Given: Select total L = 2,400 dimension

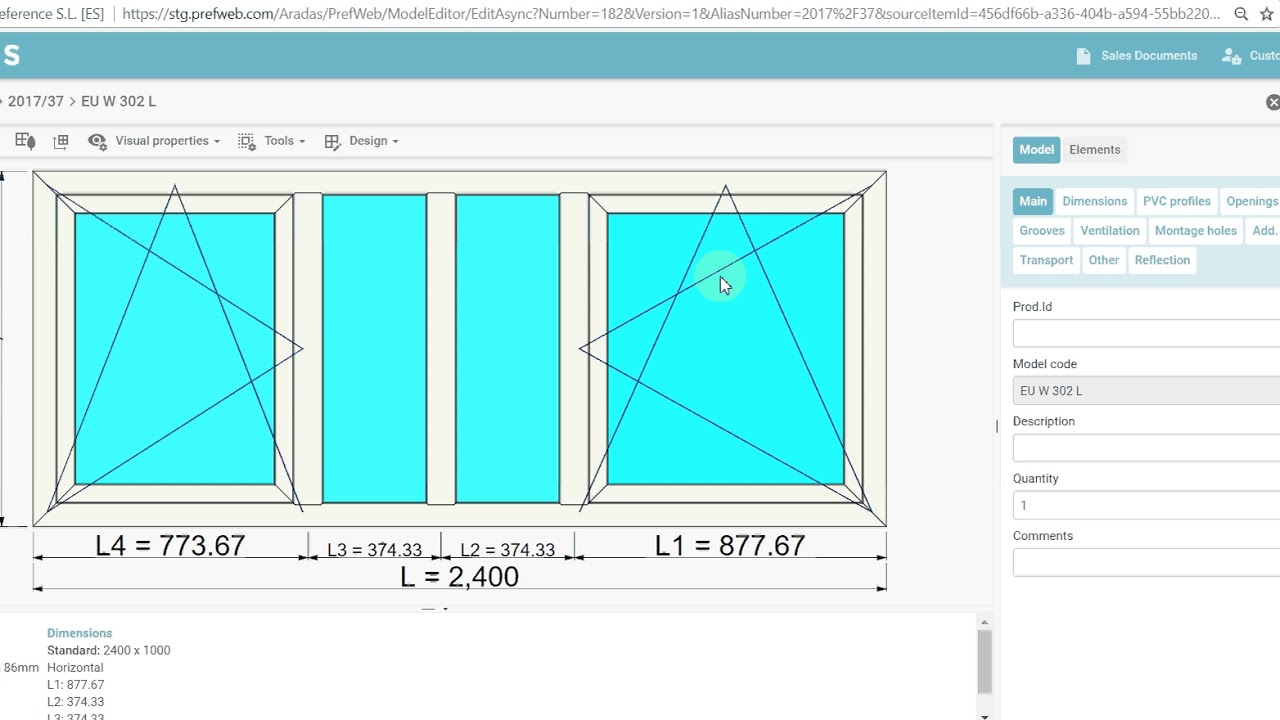Looking at the screenshot, I should click(x=459, y=577).
